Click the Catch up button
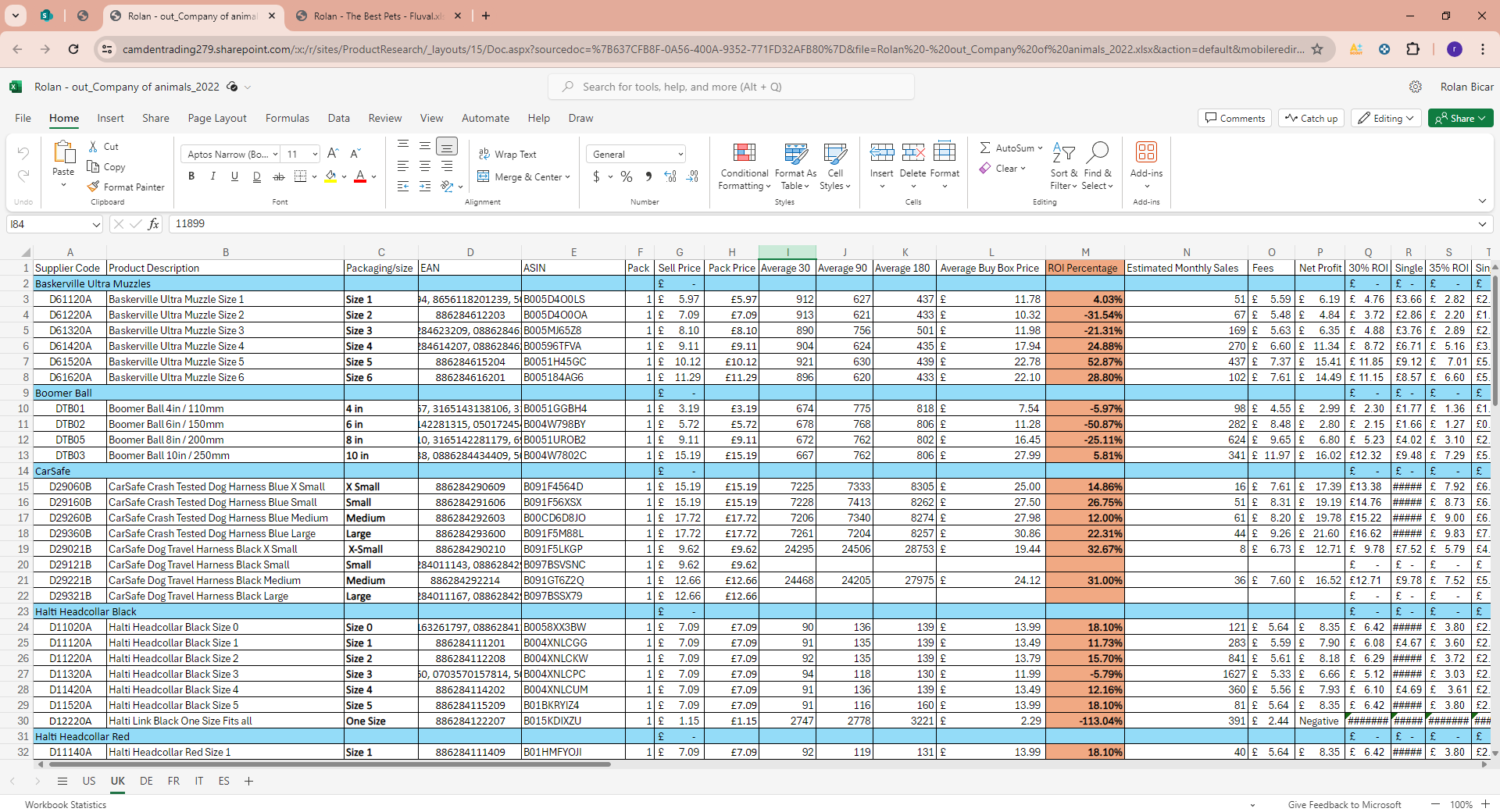Viewport: 1500px width, 812px height. [x=1311, y=118]
